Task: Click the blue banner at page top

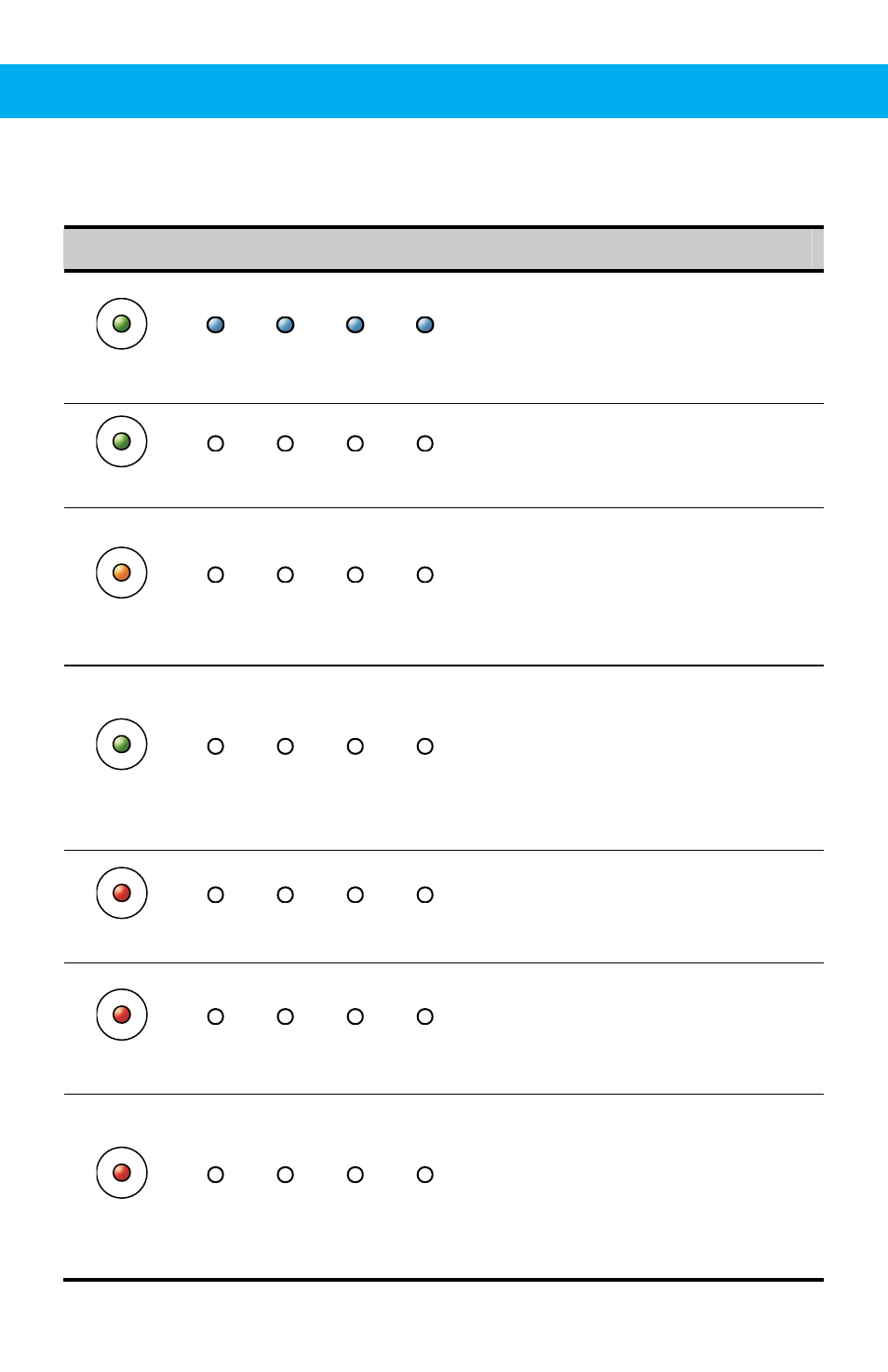Action: pos(444,91)
